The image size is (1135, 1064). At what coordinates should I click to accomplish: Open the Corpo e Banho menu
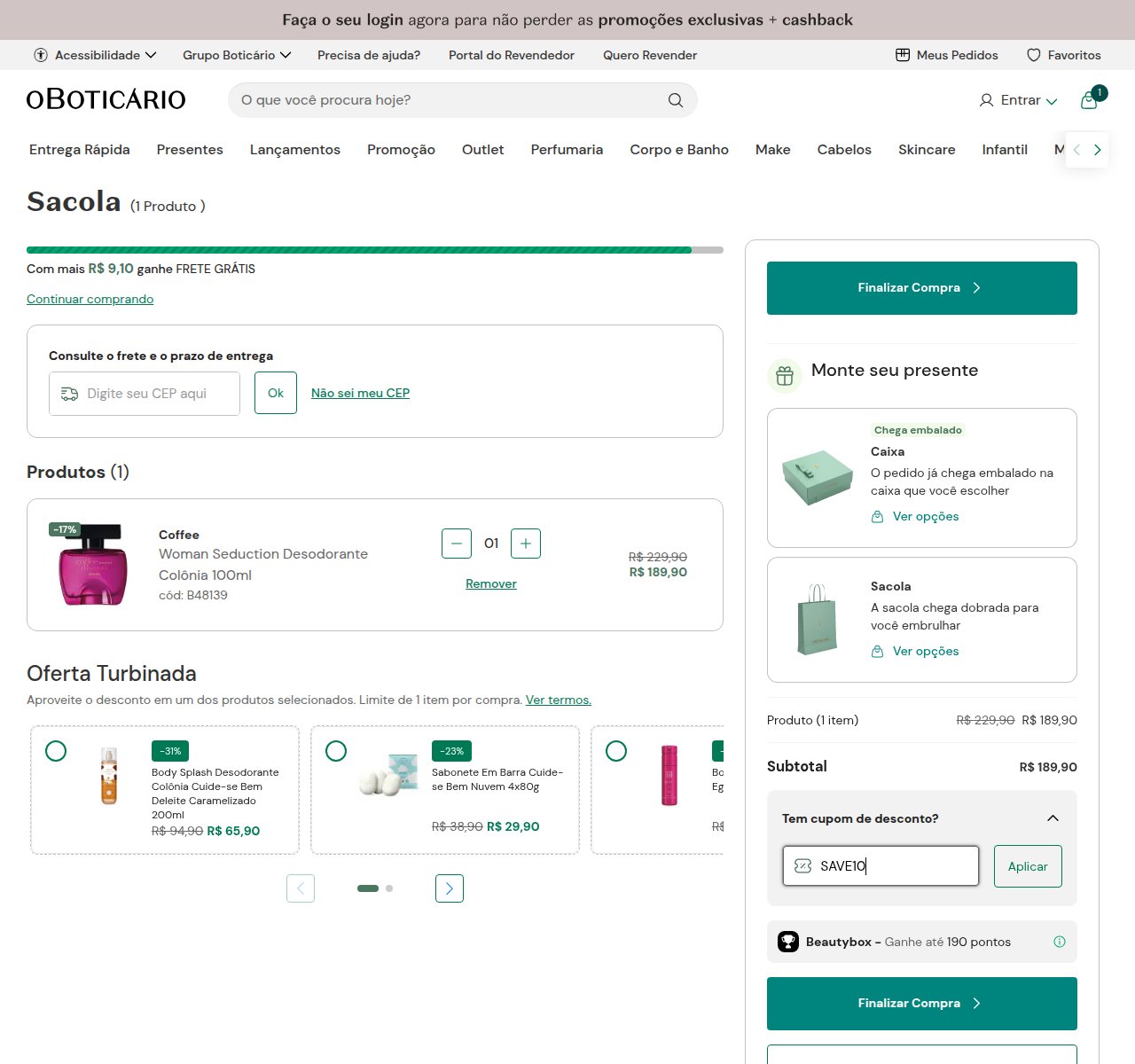[x=679, y=150]
